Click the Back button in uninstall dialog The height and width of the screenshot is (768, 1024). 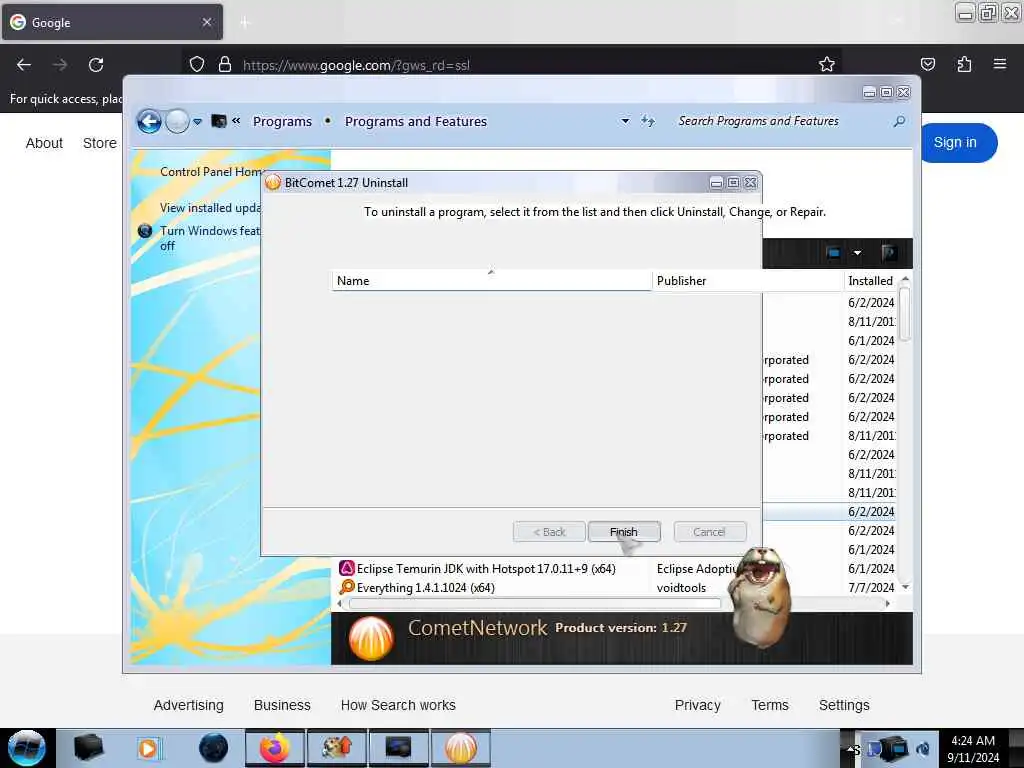click(549, 532)
